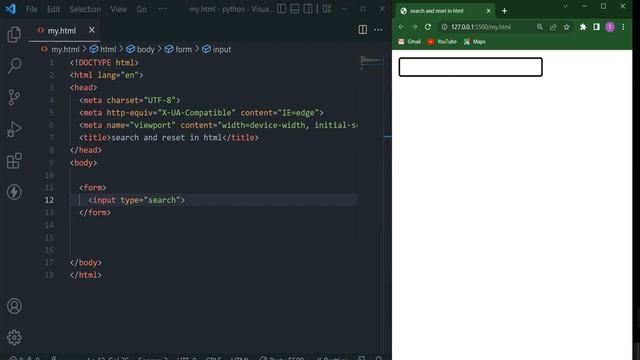The height and width of the screenshot is (360, 640).
Task: Open the Go menu
Action: (141, 9)
